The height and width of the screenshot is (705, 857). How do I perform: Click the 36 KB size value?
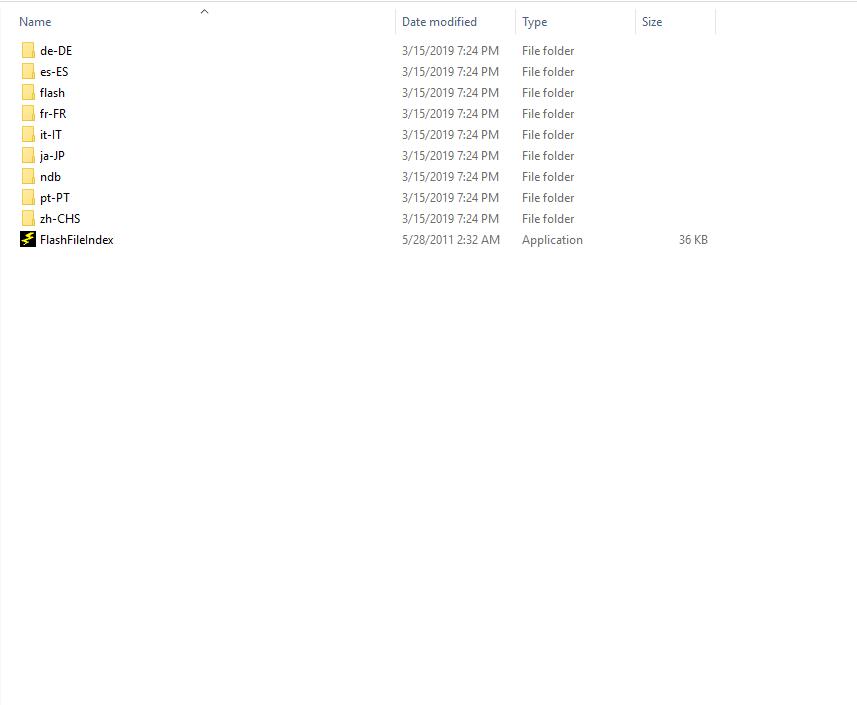(693, 240)
